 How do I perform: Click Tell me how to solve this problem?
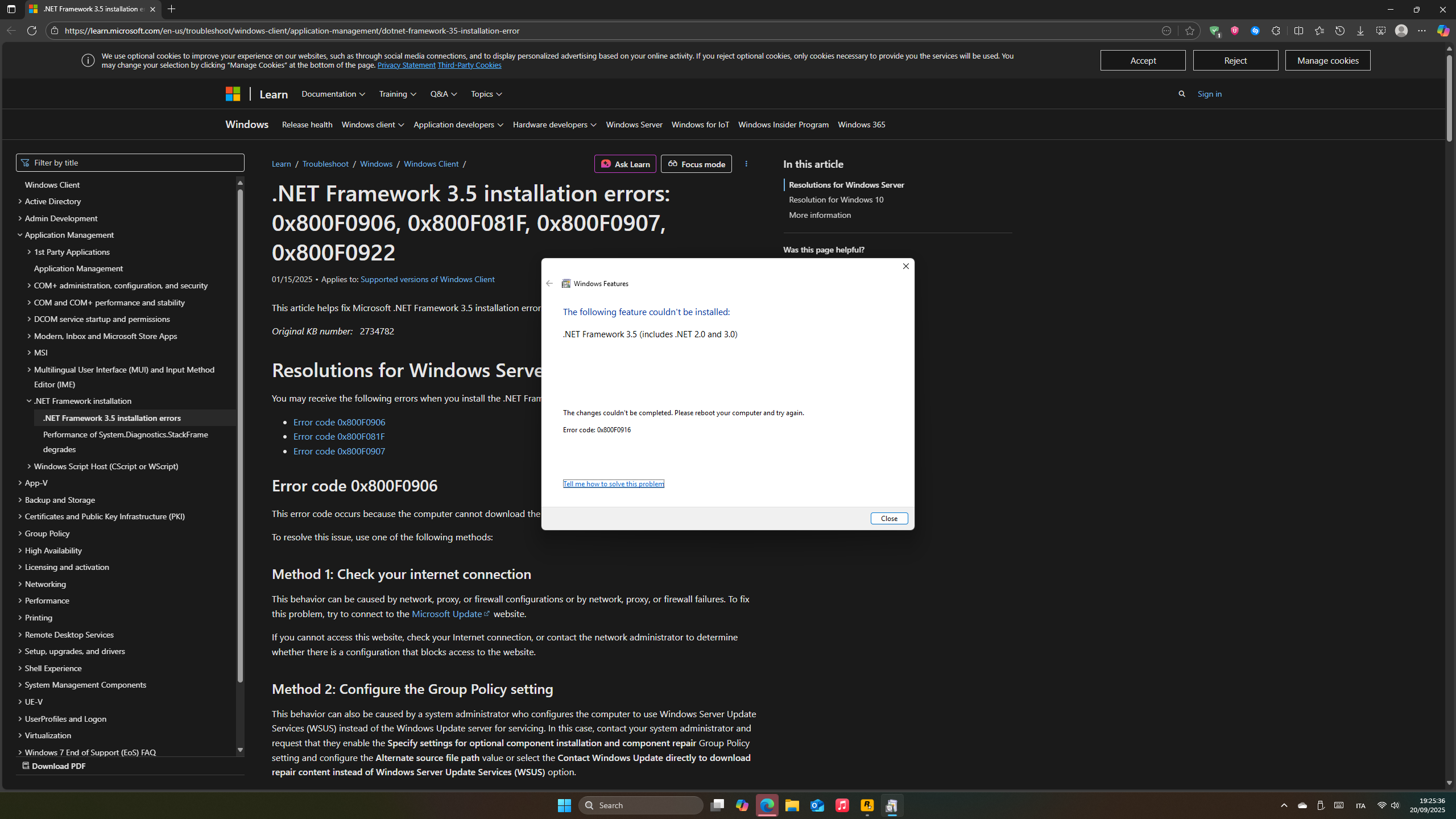613,483
